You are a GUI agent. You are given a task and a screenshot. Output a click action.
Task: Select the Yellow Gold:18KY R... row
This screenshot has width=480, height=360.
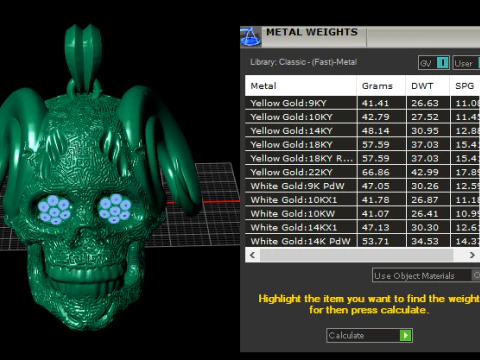tap(363, 158)
